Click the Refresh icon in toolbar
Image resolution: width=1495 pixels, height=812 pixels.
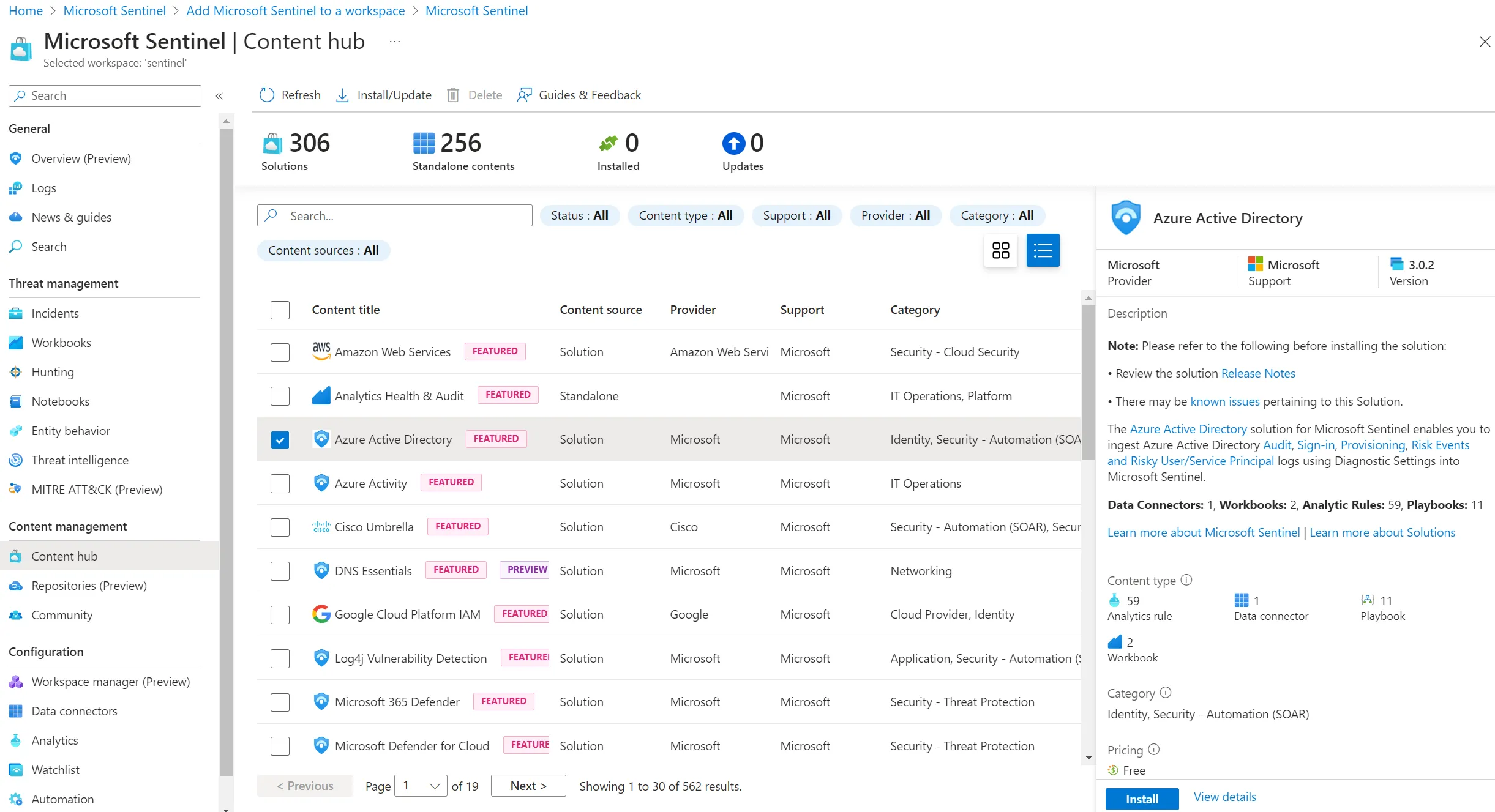pyautogui.click(x=267, y=95)
